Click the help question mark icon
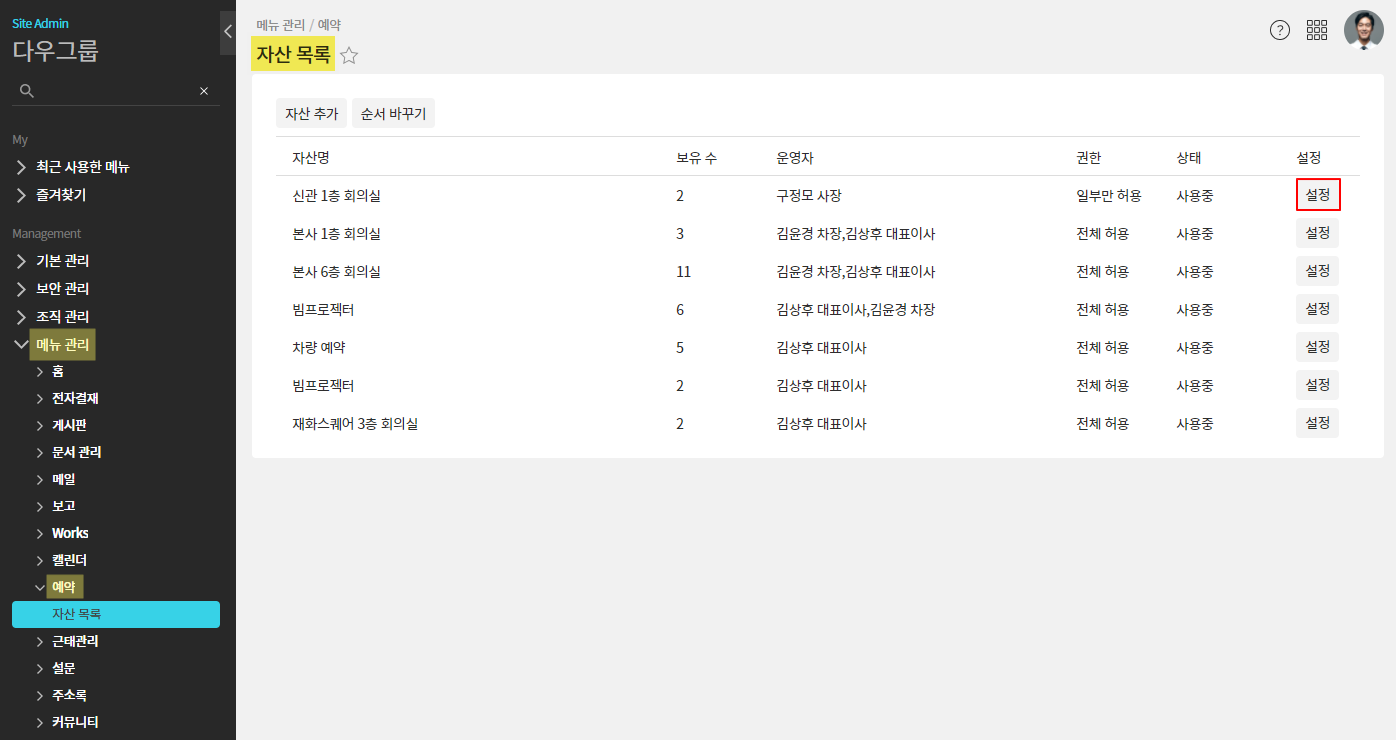This screenshot has height=740, width=1396. [1280, 30]
